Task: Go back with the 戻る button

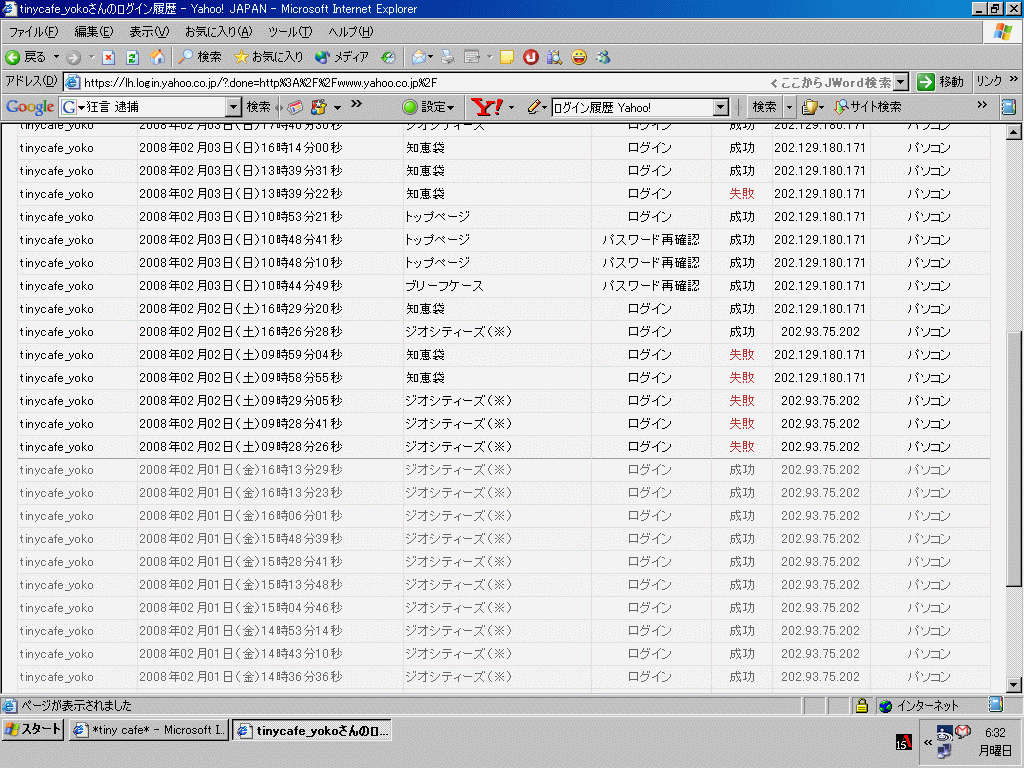Action: point(25,57)
